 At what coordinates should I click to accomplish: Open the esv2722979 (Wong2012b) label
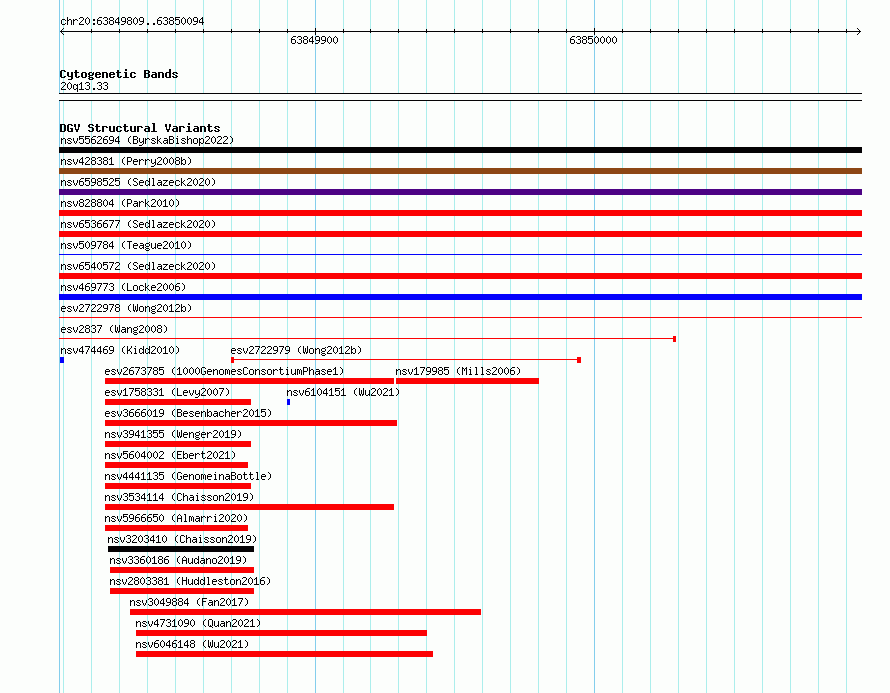296,350
